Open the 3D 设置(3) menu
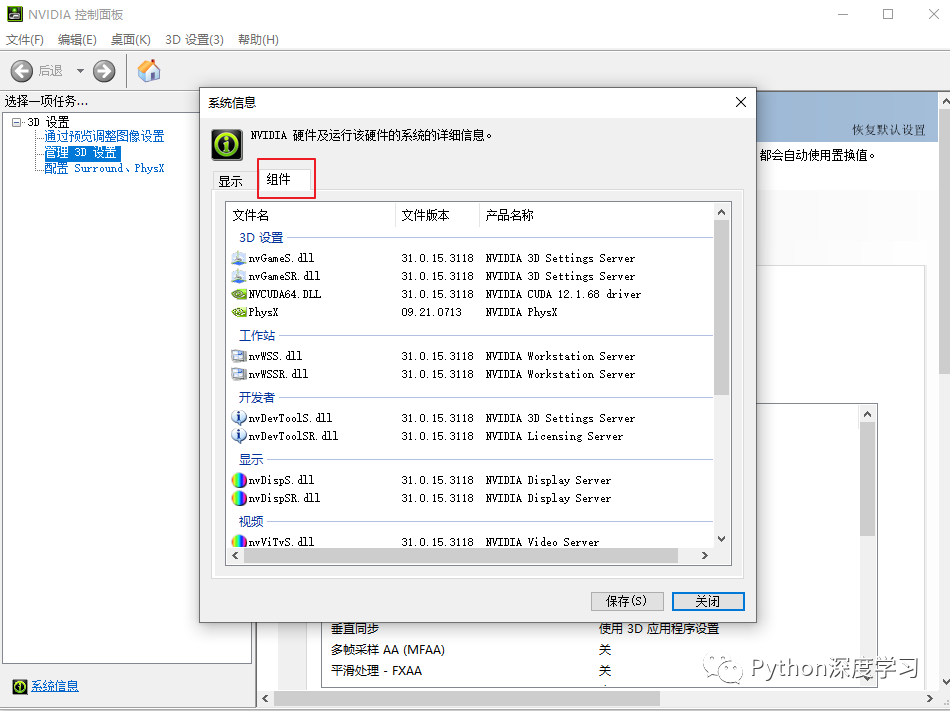Screen dimensions: 950x711 (194, 39)
